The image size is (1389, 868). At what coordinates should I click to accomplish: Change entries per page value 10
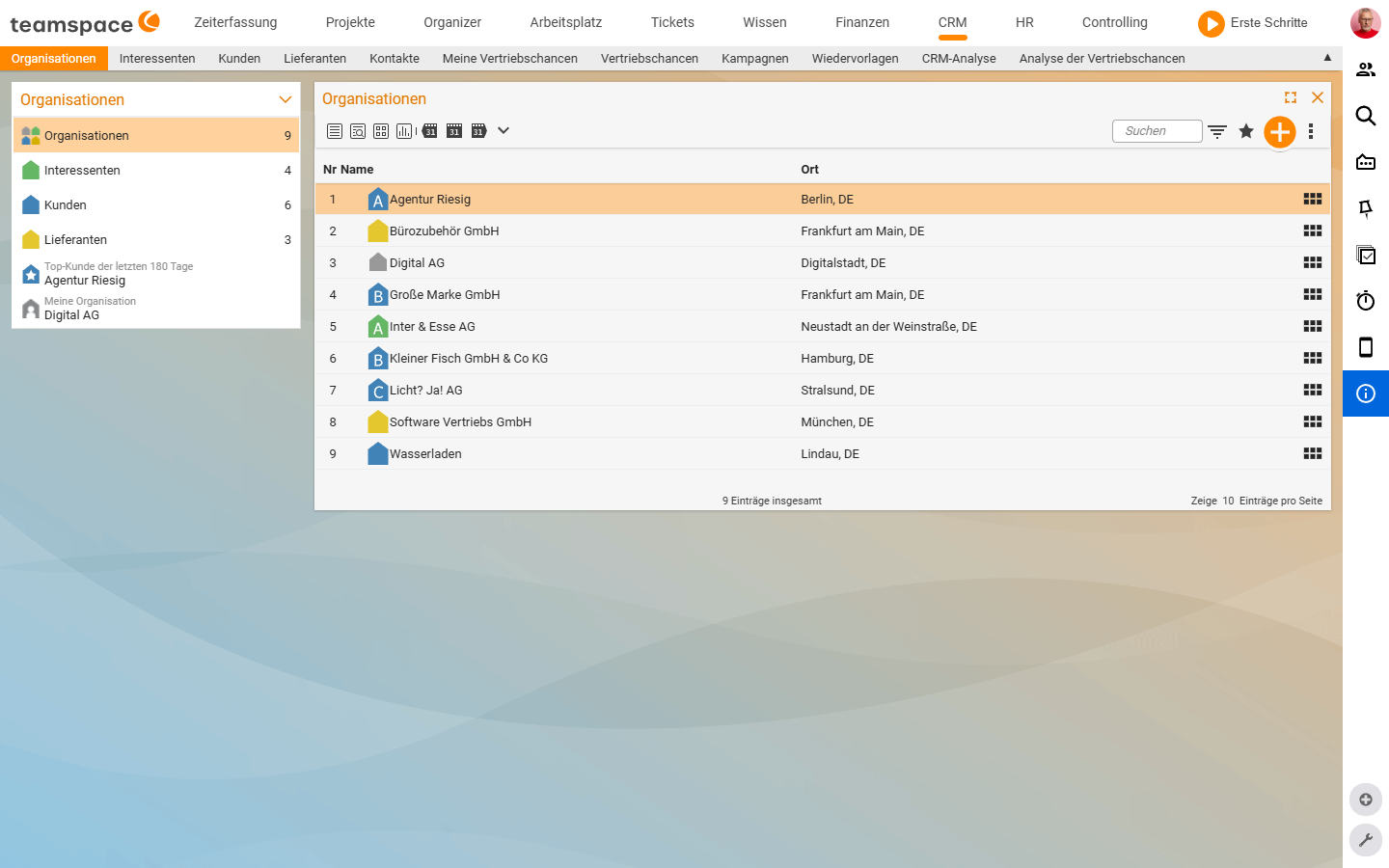pyautogui.click(x=1228, y=502)
